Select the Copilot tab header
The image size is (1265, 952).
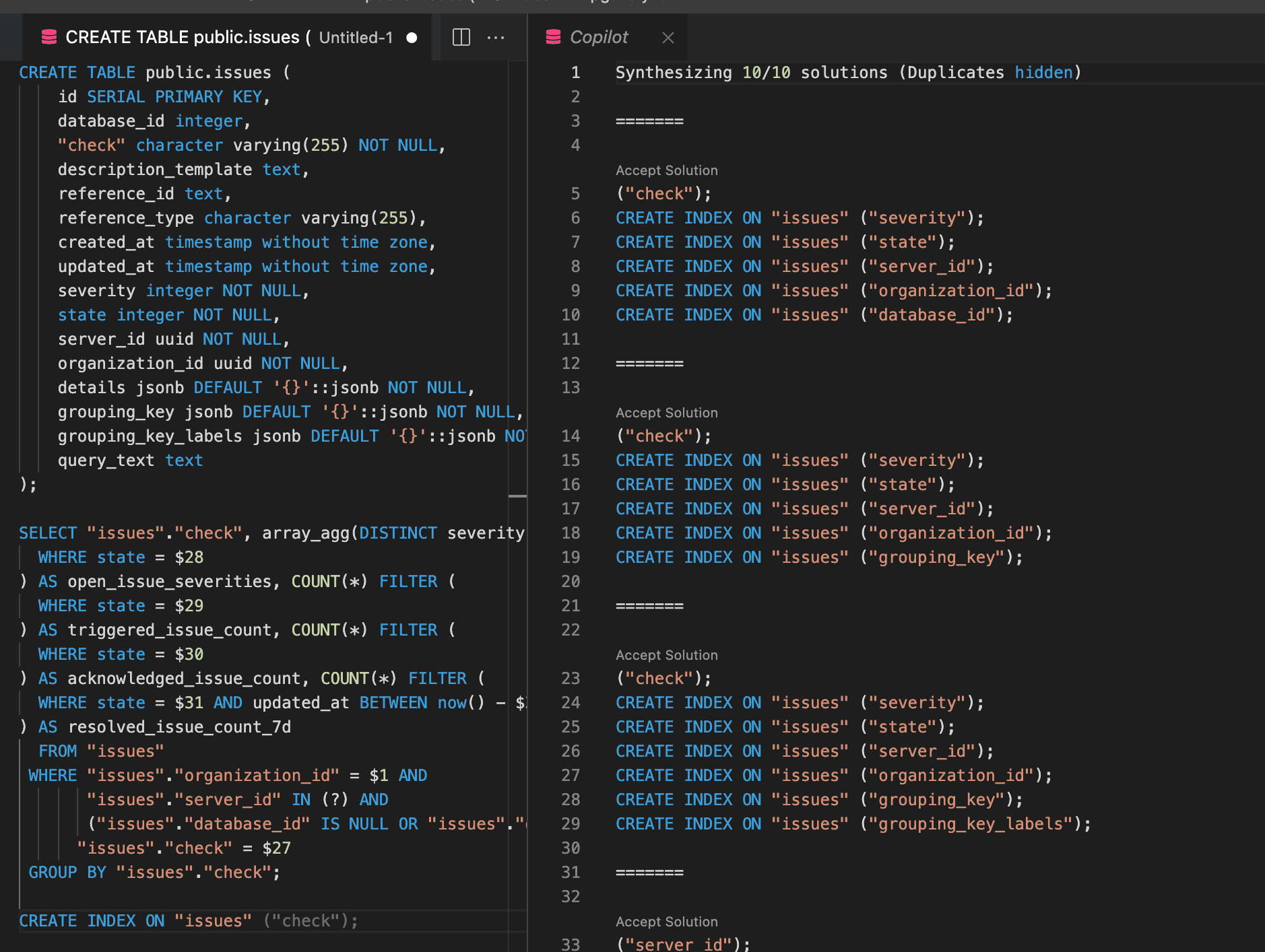[598, 37]
